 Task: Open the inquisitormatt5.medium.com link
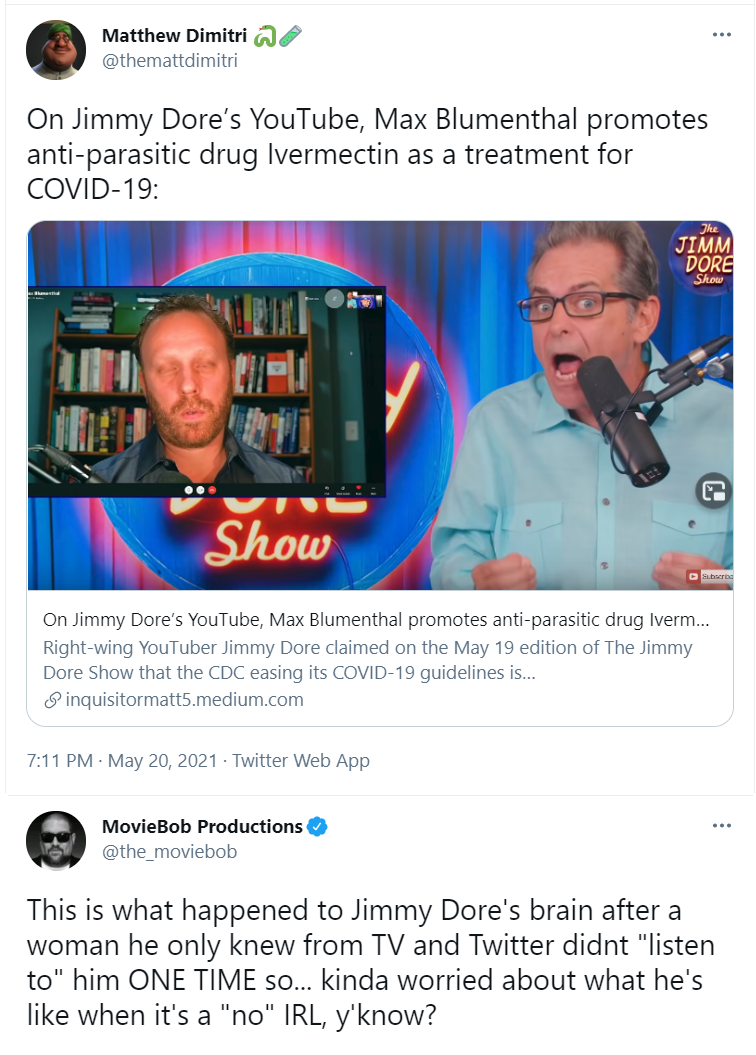click(184, 700)
